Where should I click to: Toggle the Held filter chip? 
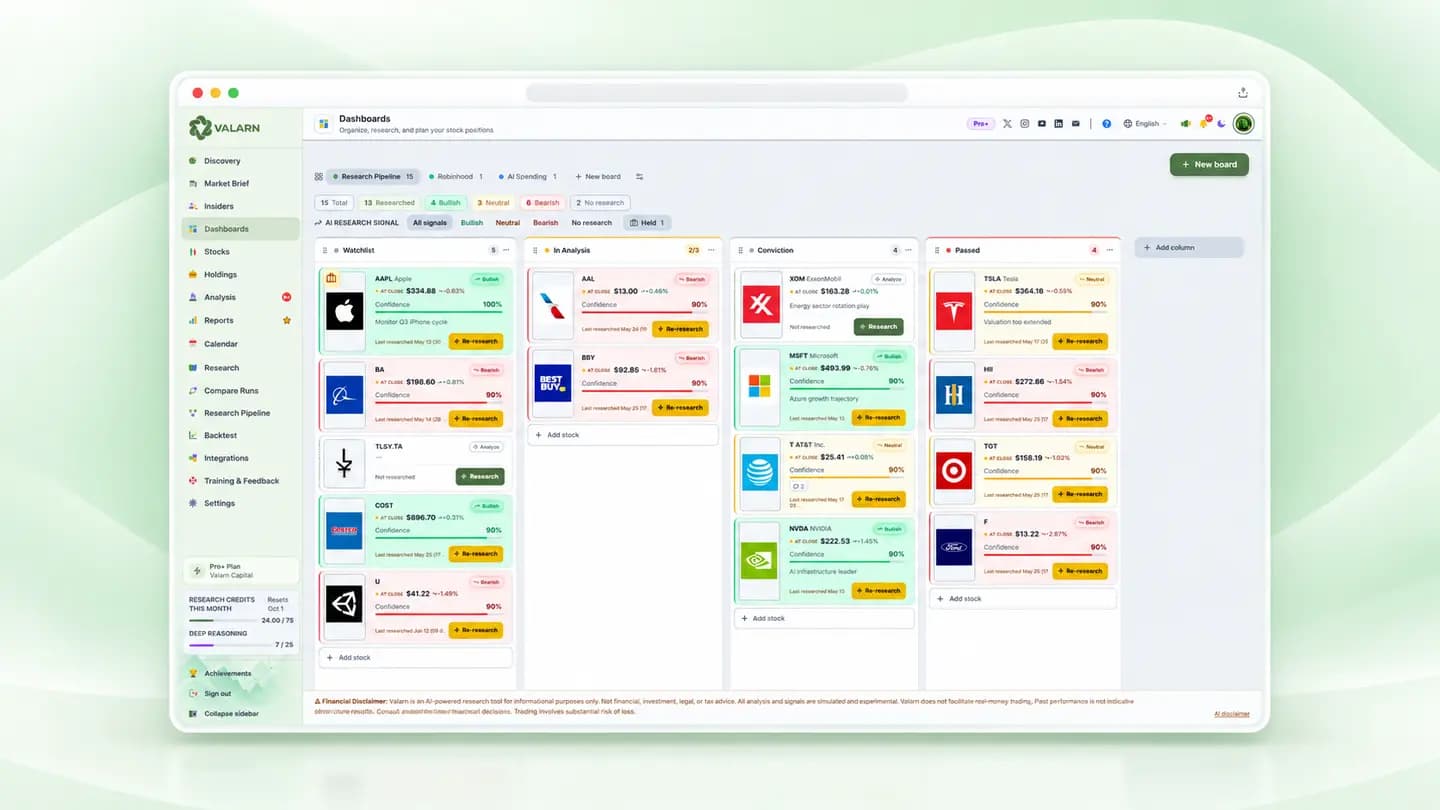coord(647,223)
